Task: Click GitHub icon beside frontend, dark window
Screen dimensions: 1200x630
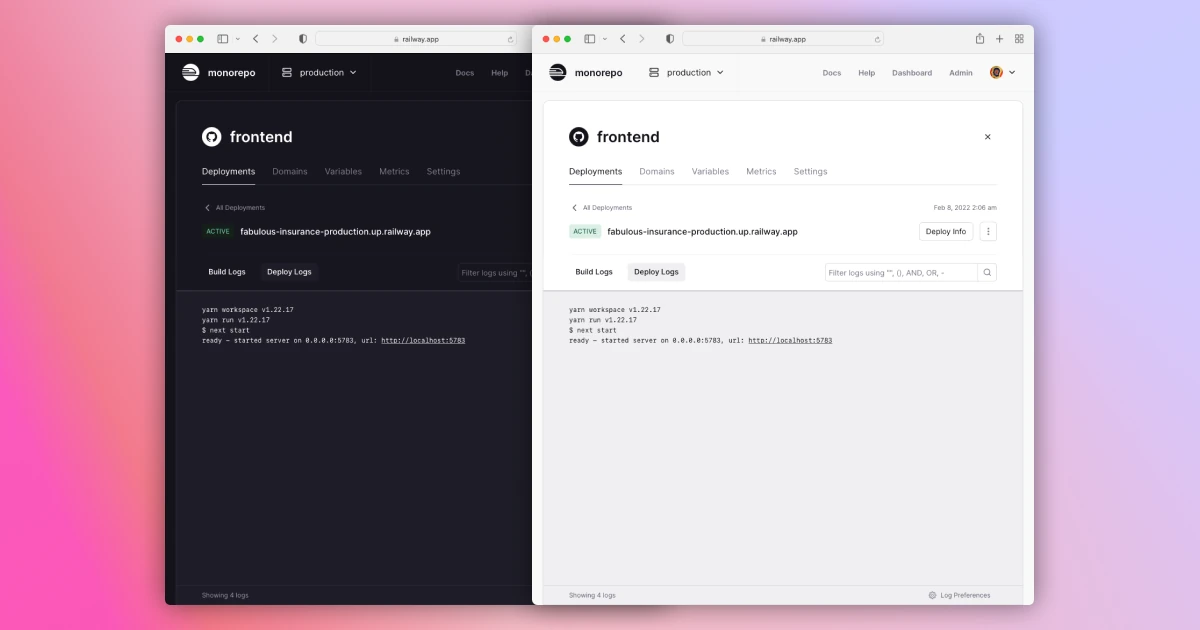Action: point(212,137)
